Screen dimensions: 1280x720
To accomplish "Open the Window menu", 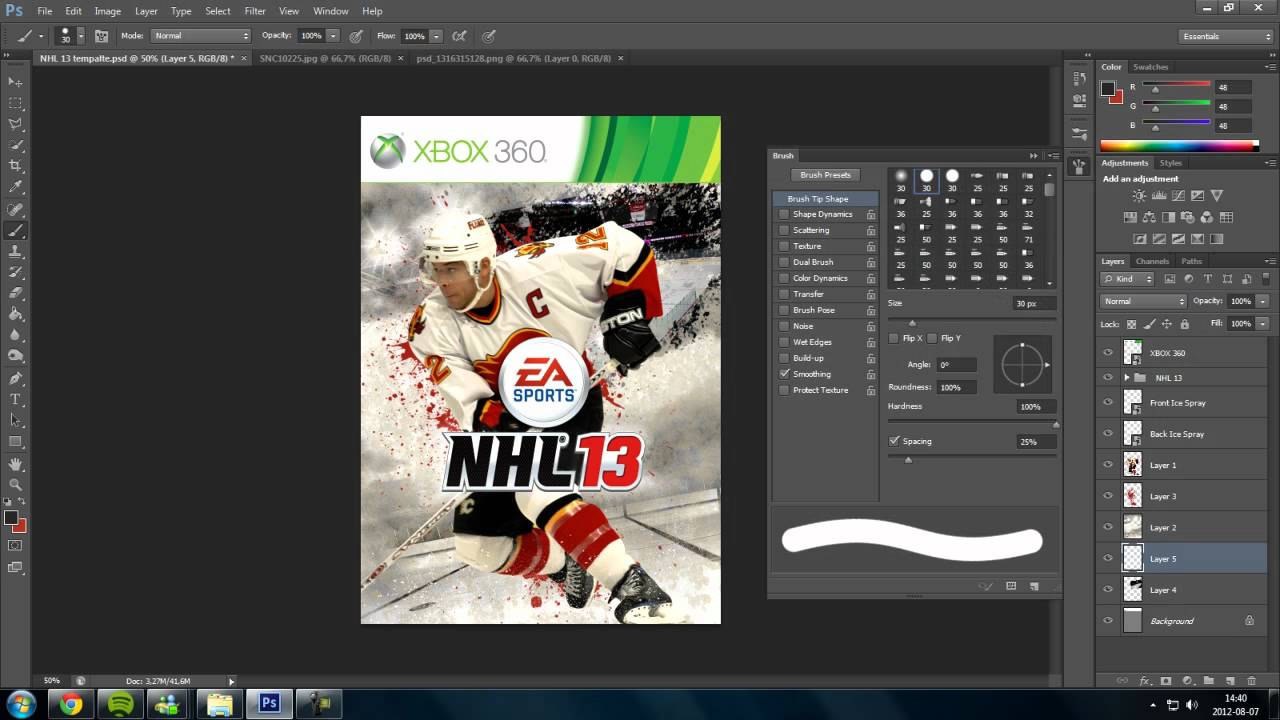I will click(x=331, y=11).
